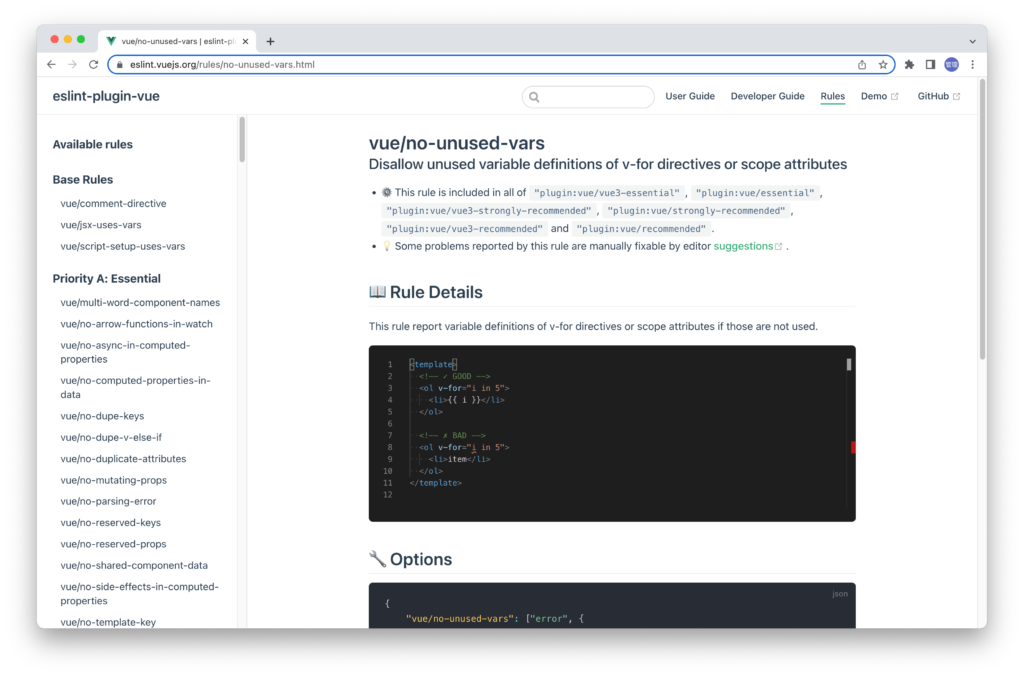Toggle the bookmark star for this page
1024x677 pixels.
coord(884,63)
